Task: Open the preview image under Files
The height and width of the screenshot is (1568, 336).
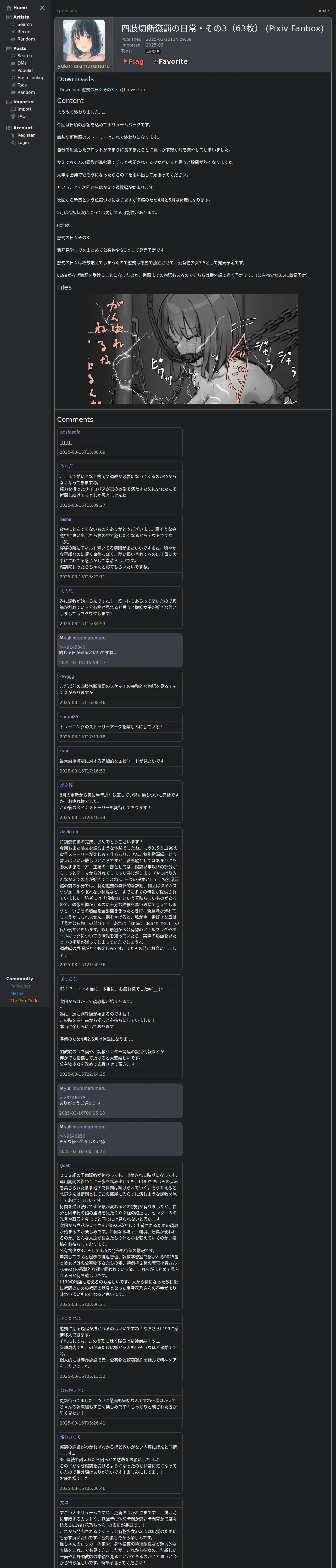Action: point(193,349)
